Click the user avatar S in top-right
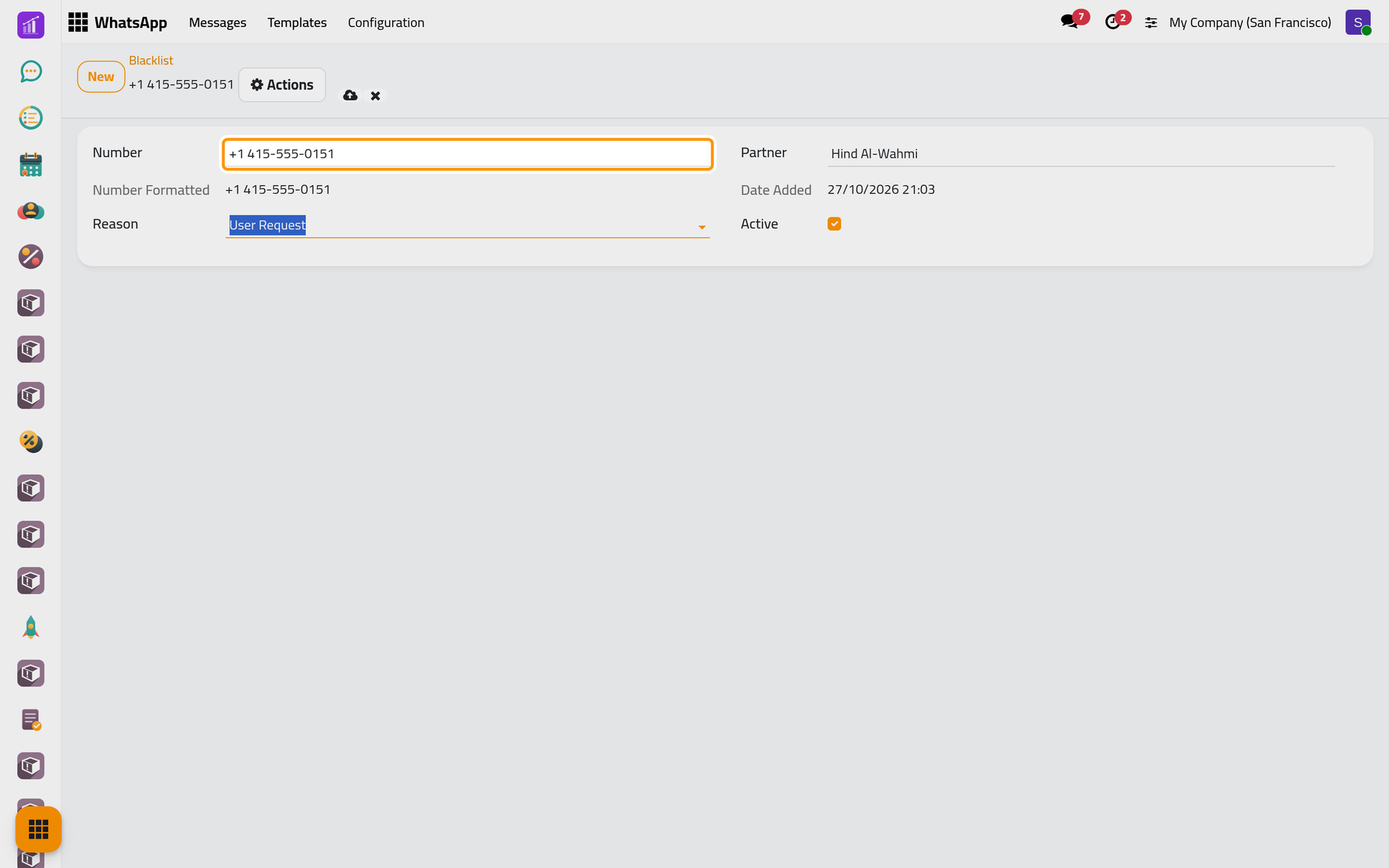The image size is (1389, 868). pos(1358,22)
